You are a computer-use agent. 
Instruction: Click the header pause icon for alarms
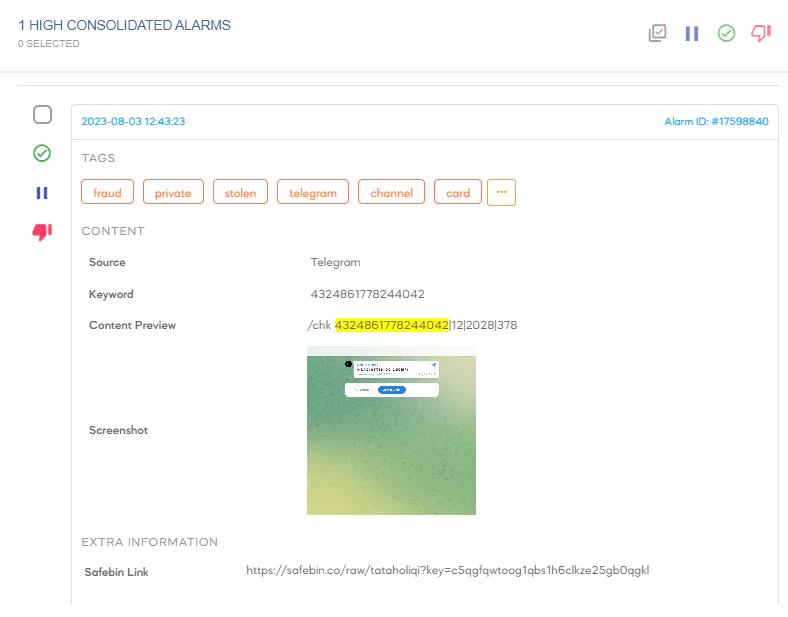[x=692, y=34]
